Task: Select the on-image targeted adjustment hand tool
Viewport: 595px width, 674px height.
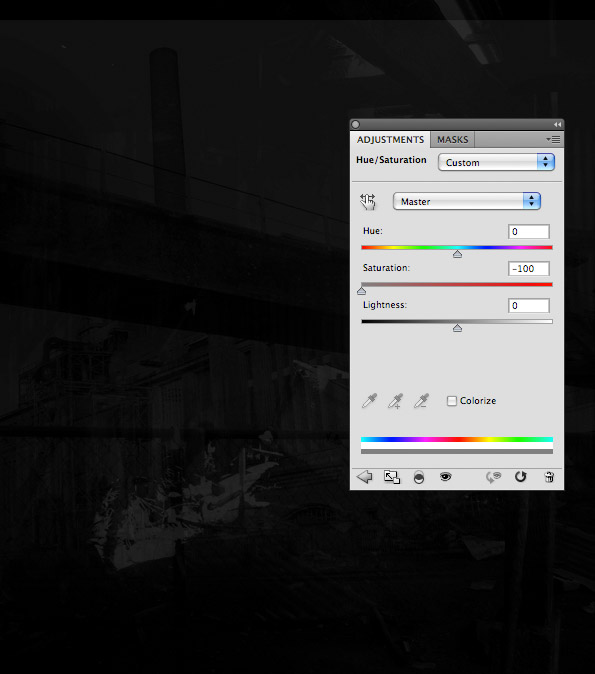Action: pyautogui.click(x=368, y=202)
